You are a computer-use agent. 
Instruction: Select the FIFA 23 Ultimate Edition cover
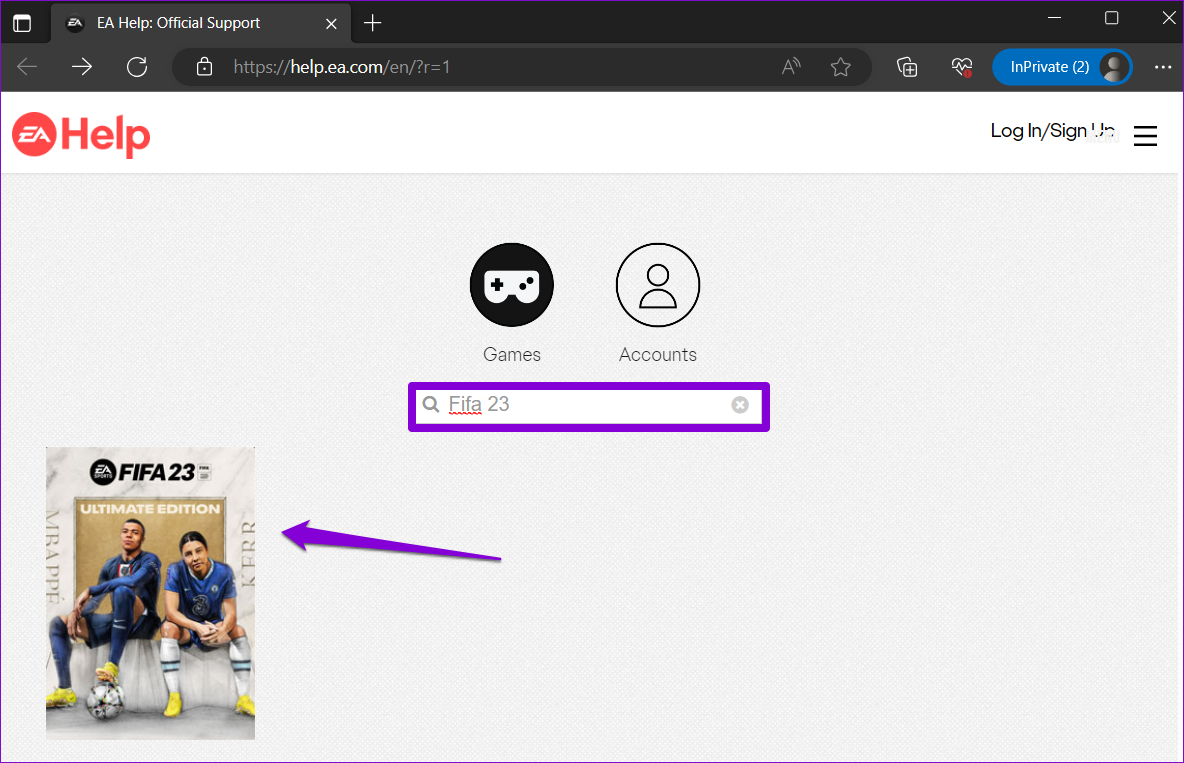tap(150, 593)
